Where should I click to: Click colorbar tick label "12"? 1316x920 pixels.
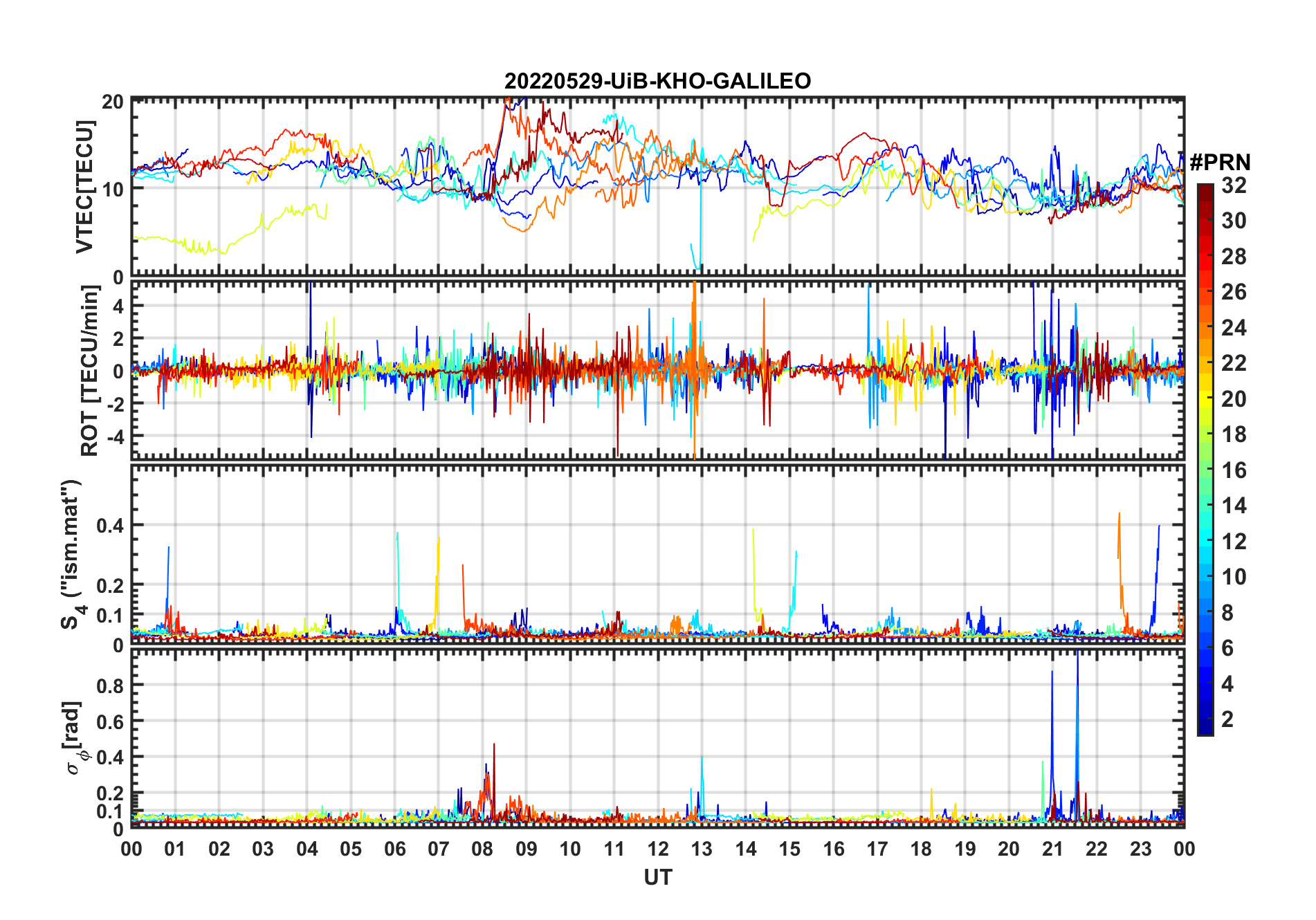click(x=1234, y=542)
